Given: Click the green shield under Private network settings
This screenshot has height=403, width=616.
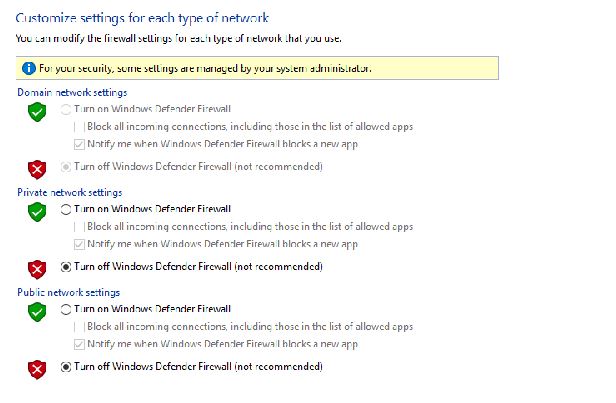Looking at the screenshot, I should 37,211.
